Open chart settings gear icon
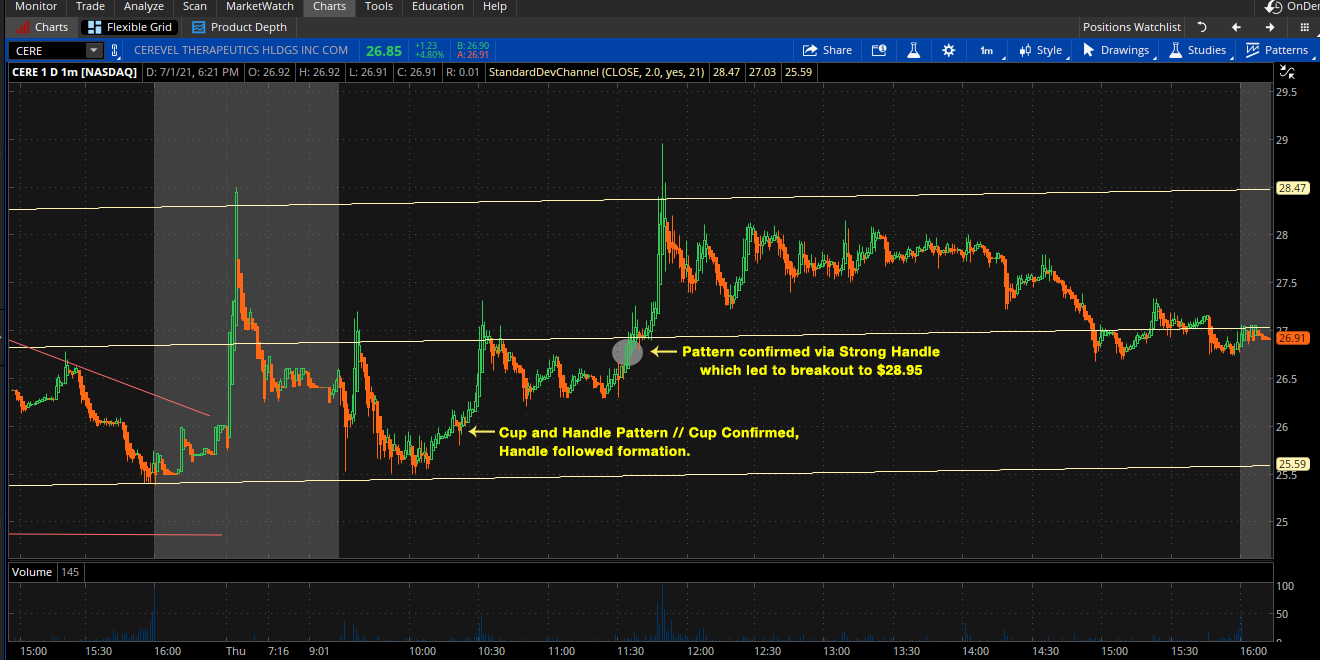Viewport: 1320px width, 660px height. click(948, 50)
